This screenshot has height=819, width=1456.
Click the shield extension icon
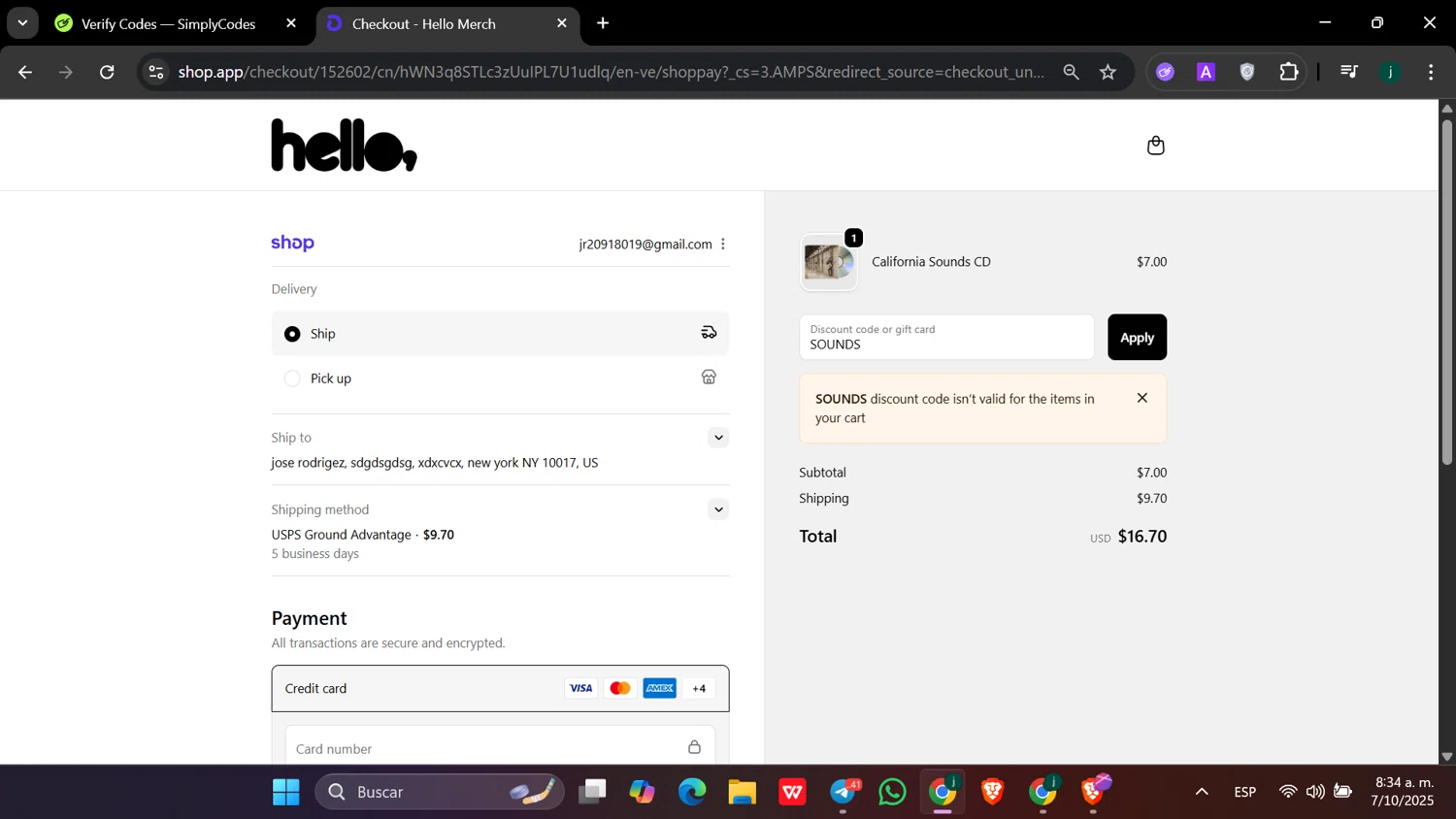click(1247, 72)
